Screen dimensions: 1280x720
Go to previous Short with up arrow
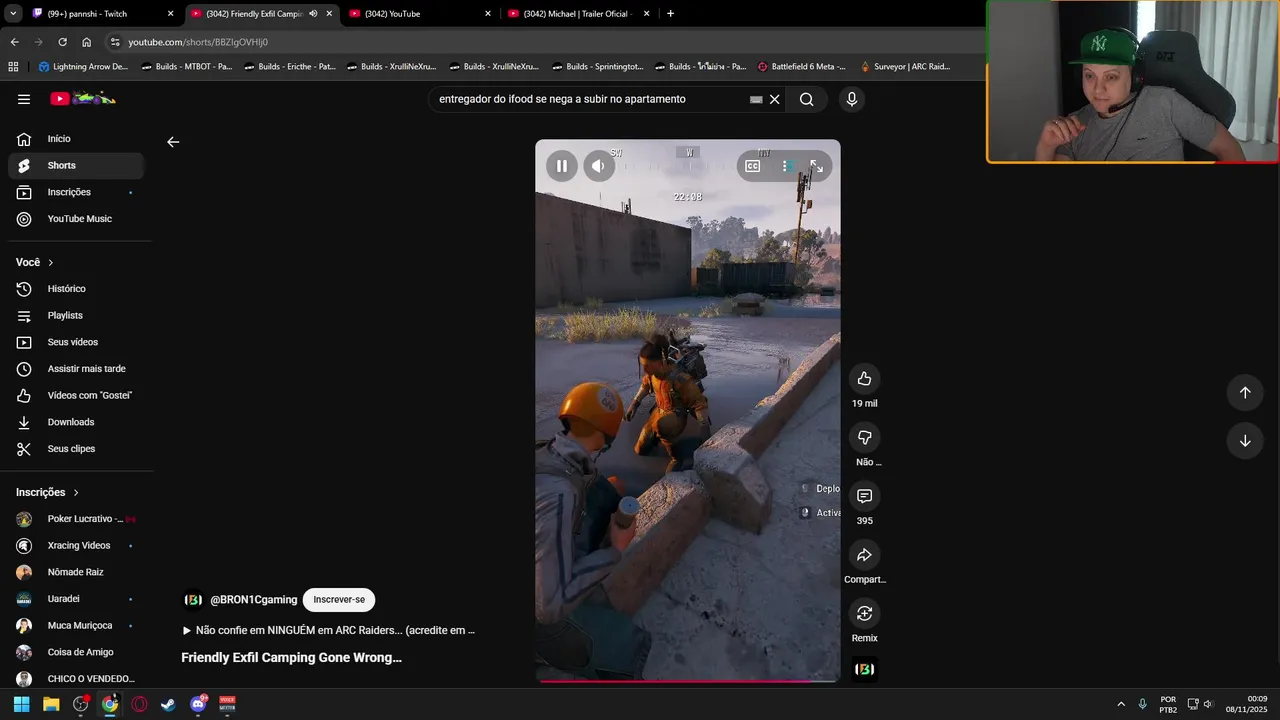pyautogui.click(x=1245, y=393)
